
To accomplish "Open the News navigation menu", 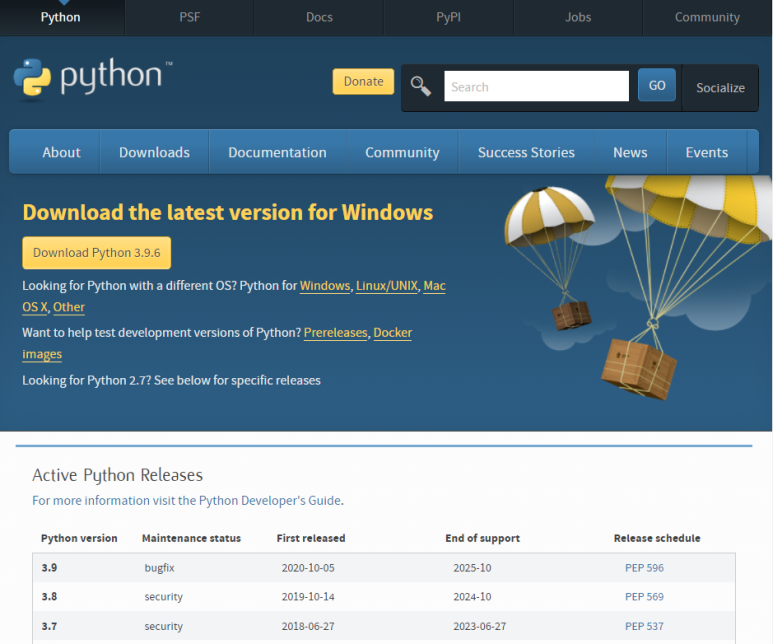I will (x=630, y=152).
